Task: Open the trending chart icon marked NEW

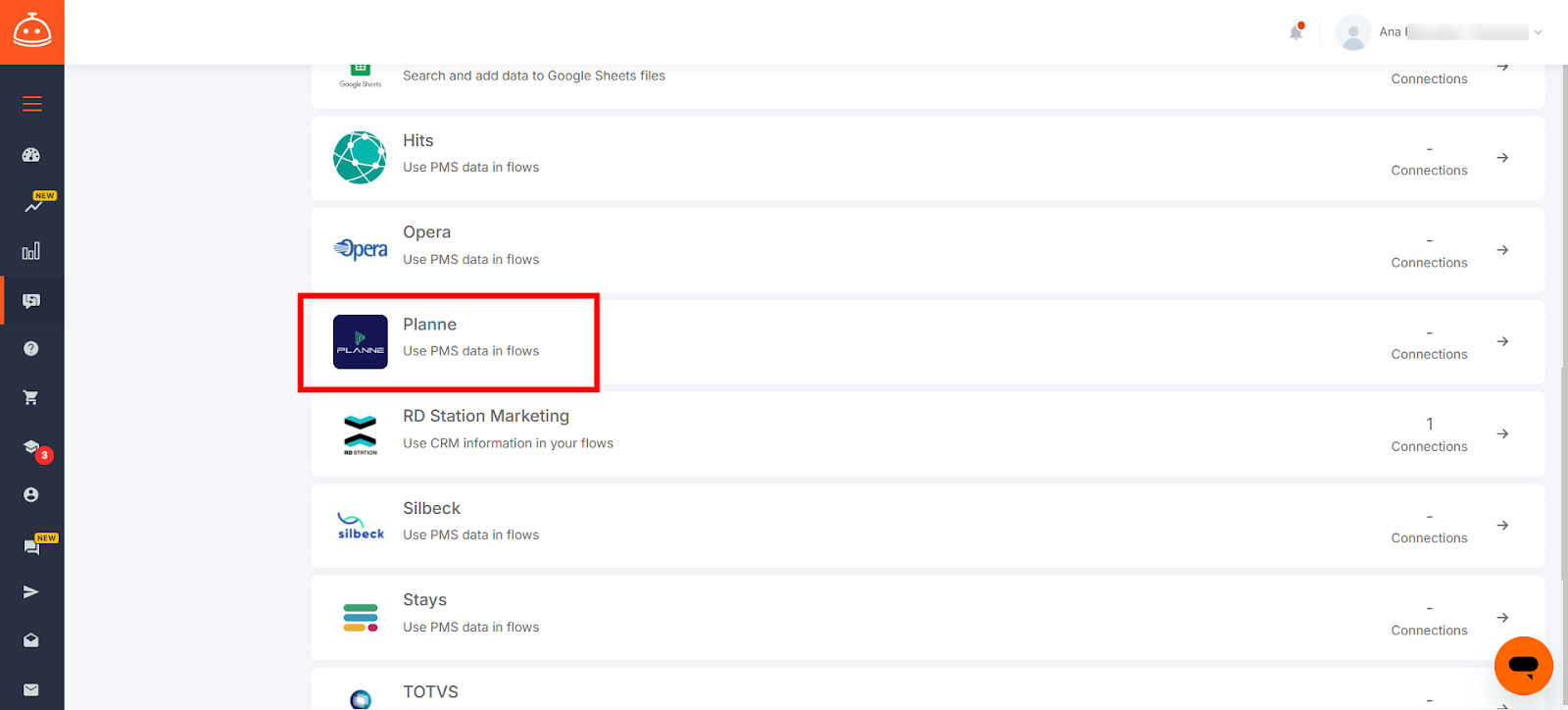Action: pos(34,204)
